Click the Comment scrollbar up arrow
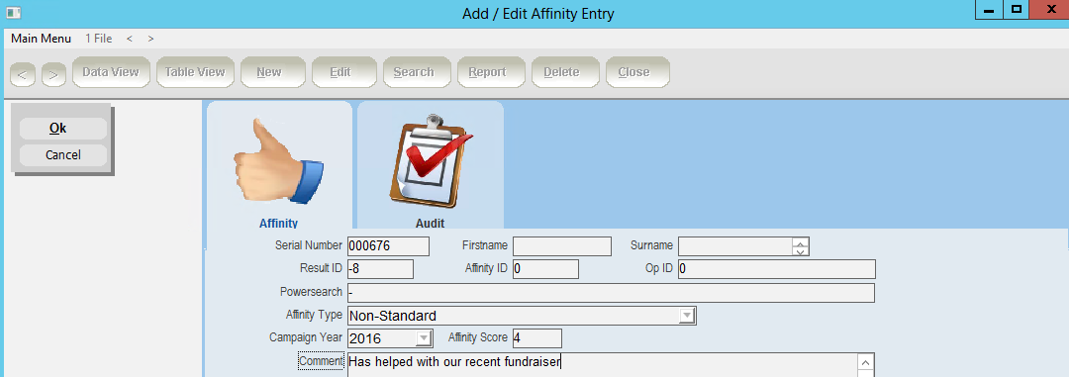Screen dimensions: 1069x377 pyautogui.click(x=865, y=363)
